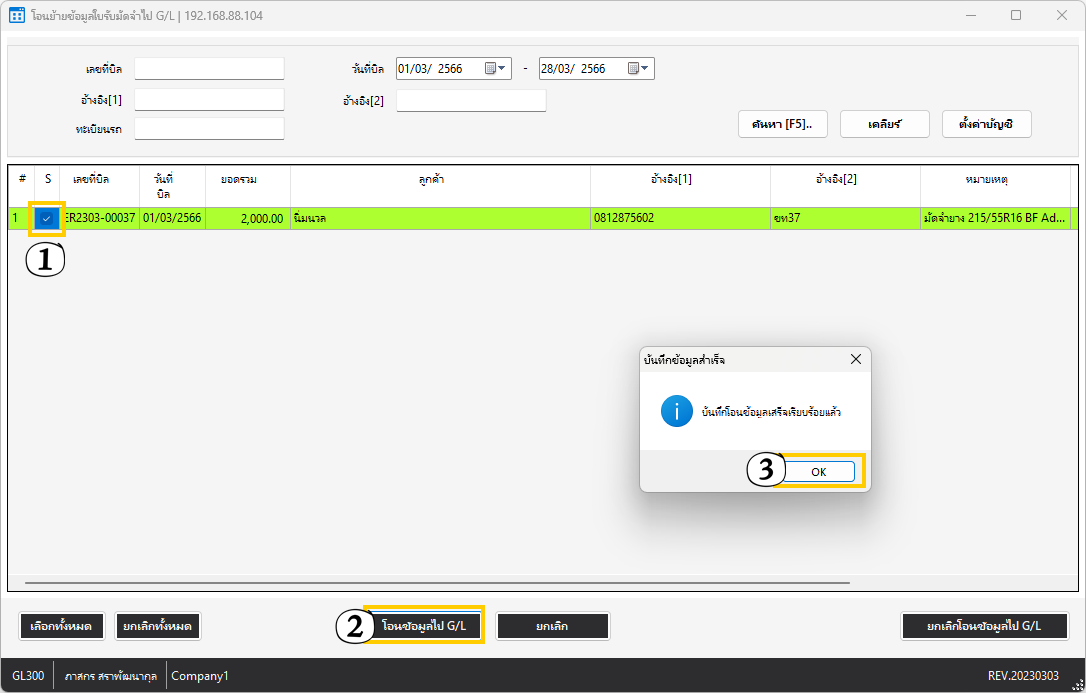Click ยกเลิกโอนข้อมูลไป G/L button
1086x693 pixels.
point(984,626)
